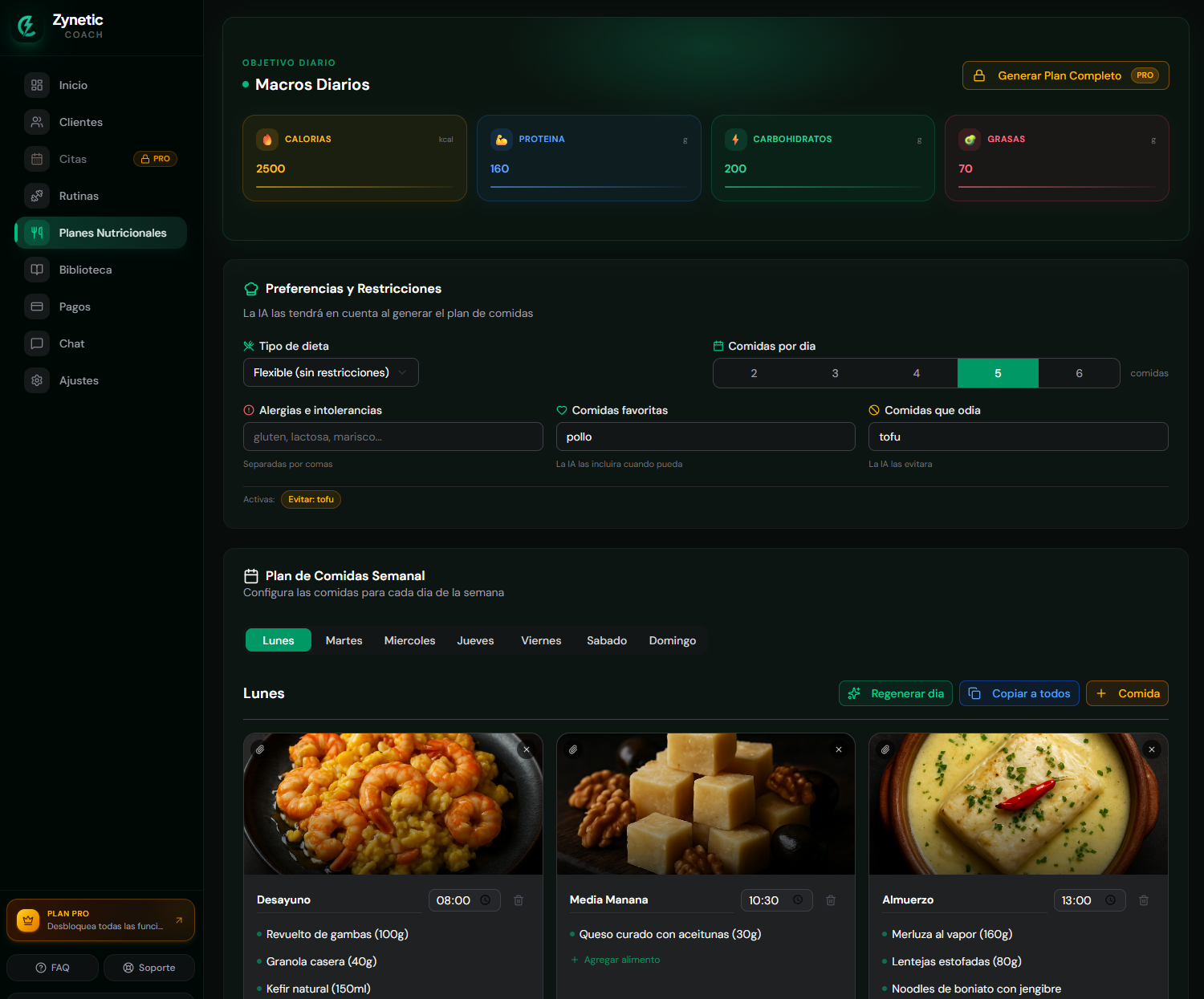Click the attachment icon on Desayuno image
The image size is (1204, 999).
point(260,749)
